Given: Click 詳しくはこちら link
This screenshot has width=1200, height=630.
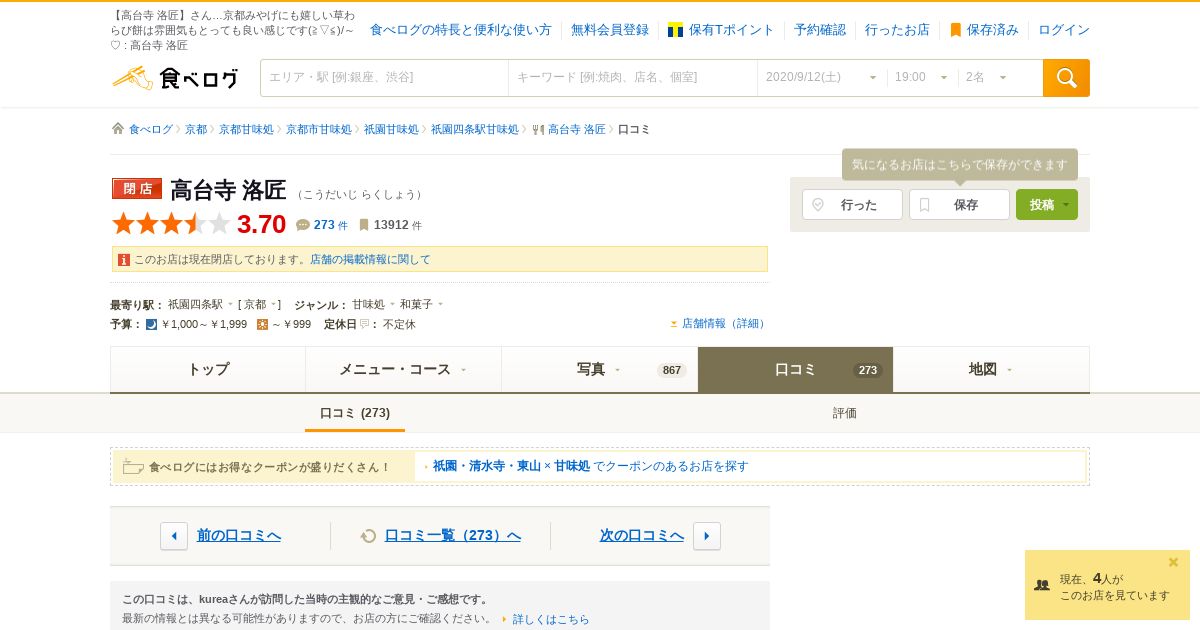Looking at the screenshot, I should 551,620.
